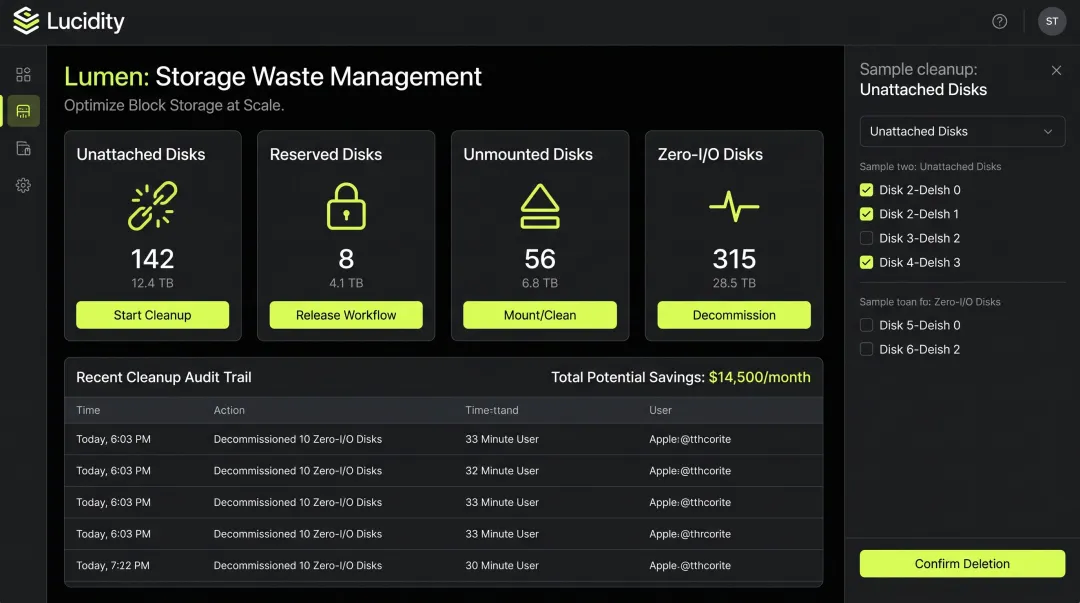Click the Time:ttand column header
Image resolution: width=1080 pixels, height=603 pixels.
tap(492, 410)
